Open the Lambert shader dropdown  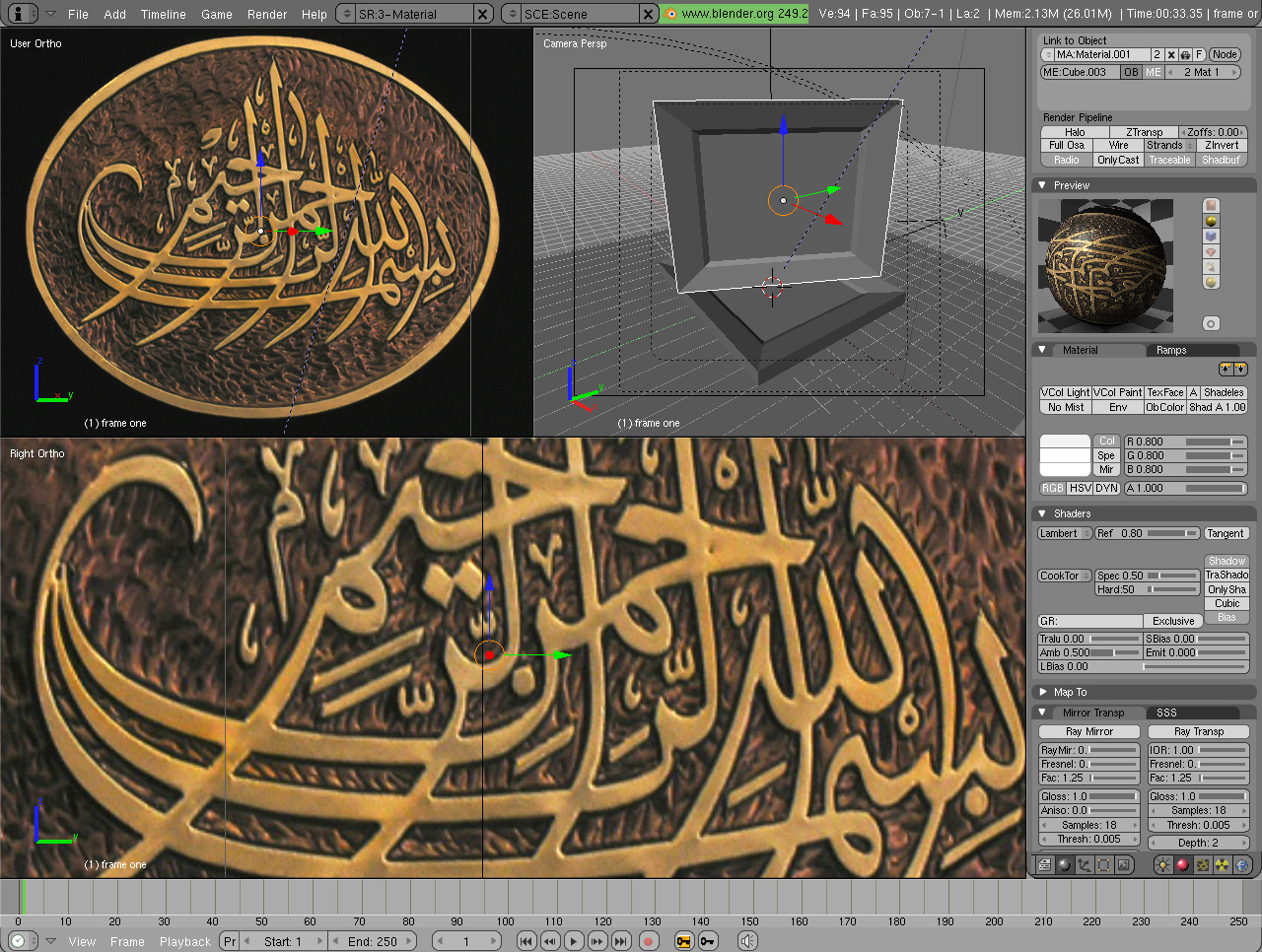click(1064, 533)
